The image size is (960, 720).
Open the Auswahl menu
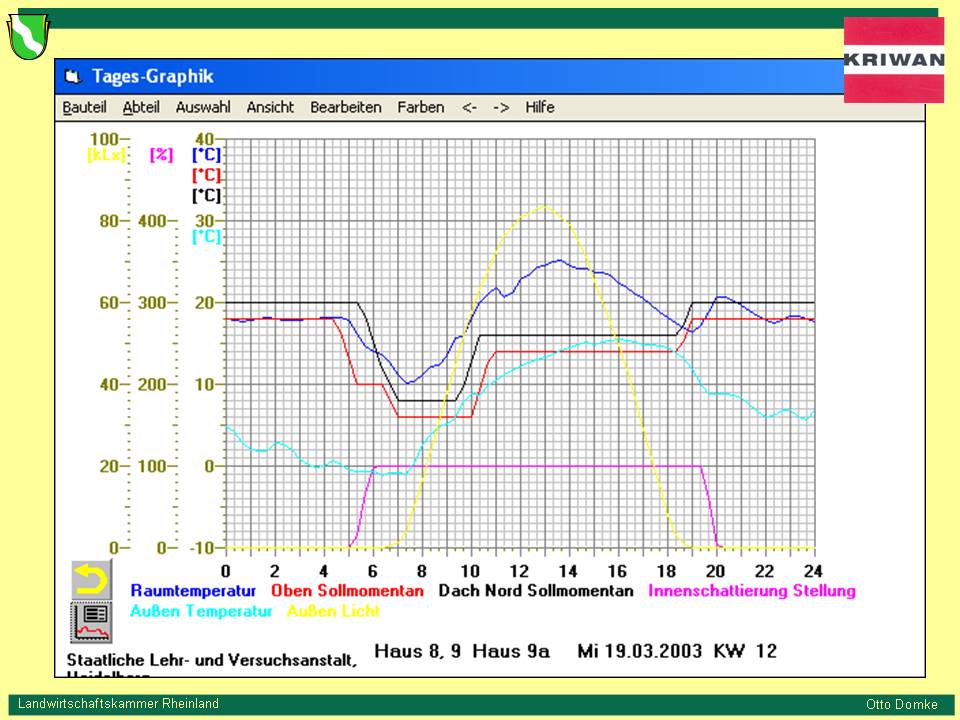tap(203, 107)
